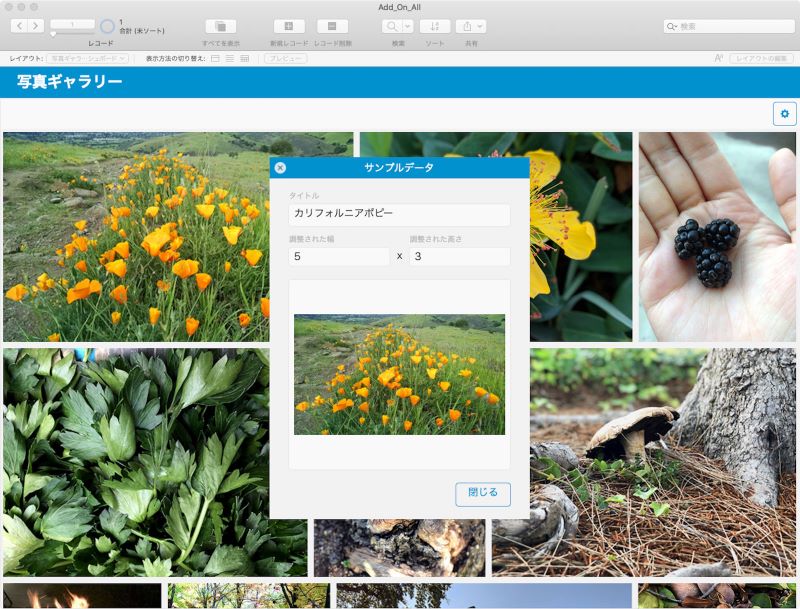This screenshot has height=609, width=800.
Task: Select the blackberries in hand photo
Action: point(717,237)
